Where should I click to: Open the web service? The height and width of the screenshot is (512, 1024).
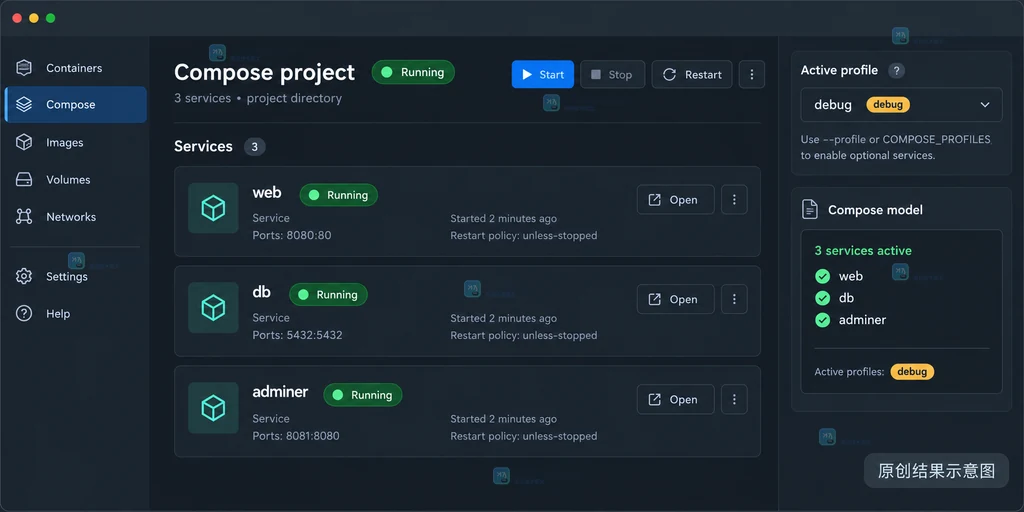click(x=675, y=200)
